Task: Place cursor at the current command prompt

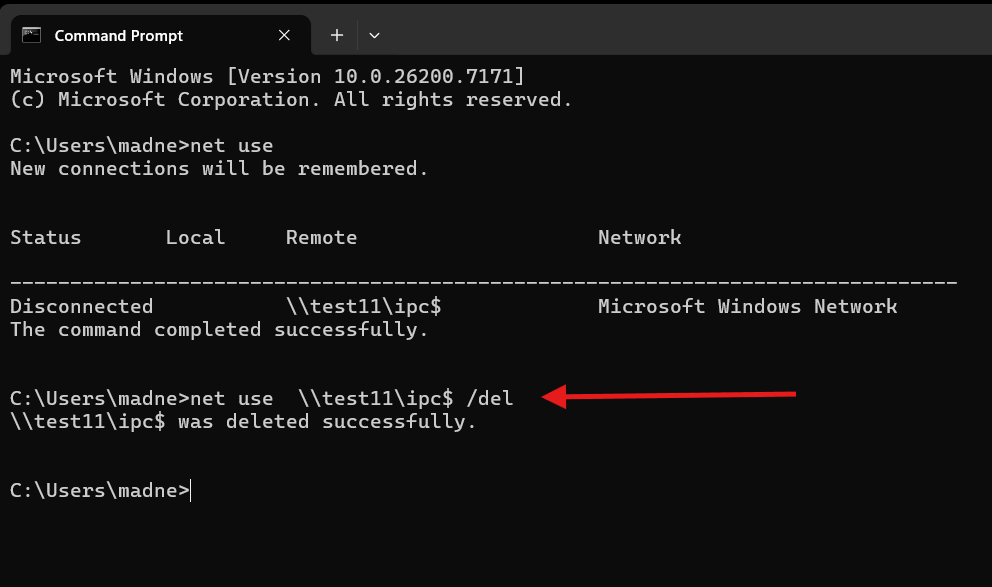Action: tap(190, 491)
